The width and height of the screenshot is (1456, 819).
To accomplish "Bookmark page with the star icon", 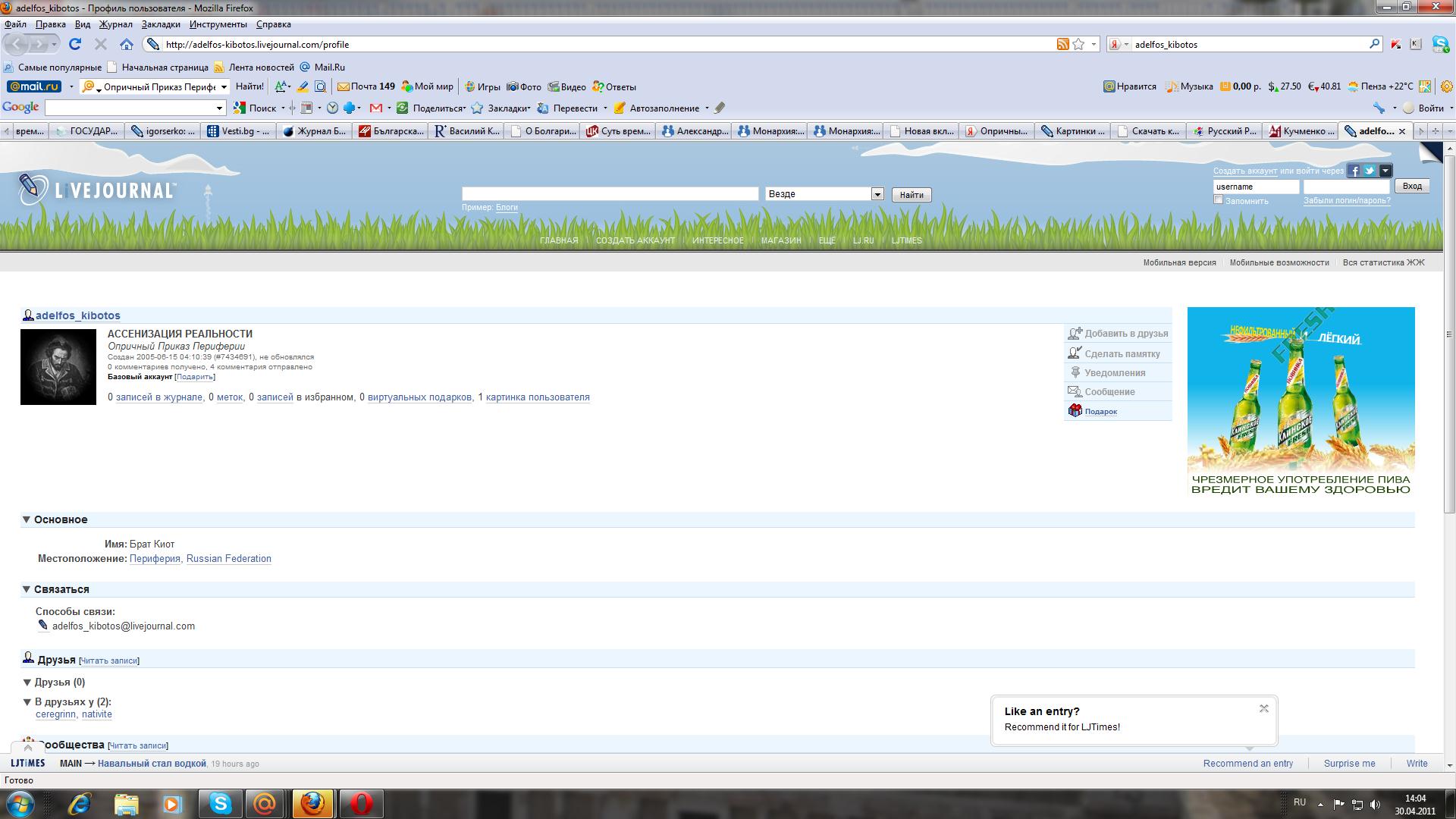I will pyautogui.click(x=1078, y=45).
